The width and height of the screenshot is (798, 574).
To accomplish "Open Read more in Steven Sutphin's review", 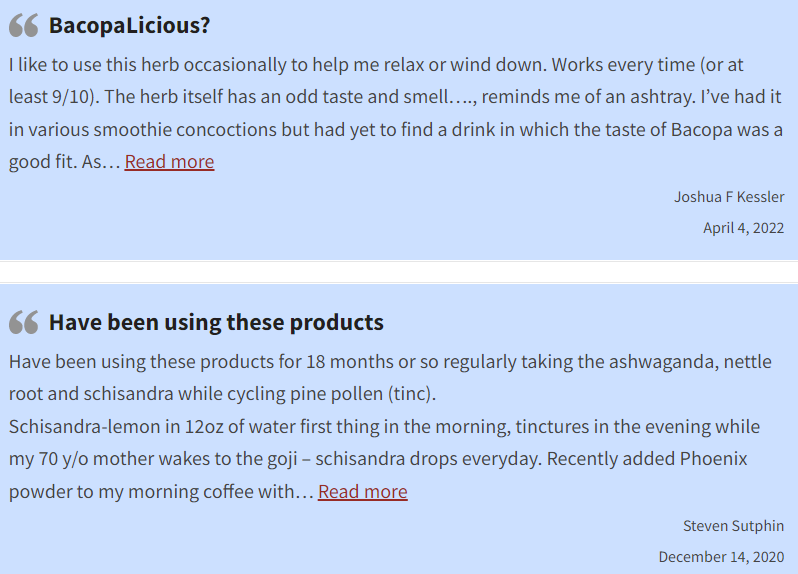I will click(x=363, y=492).
